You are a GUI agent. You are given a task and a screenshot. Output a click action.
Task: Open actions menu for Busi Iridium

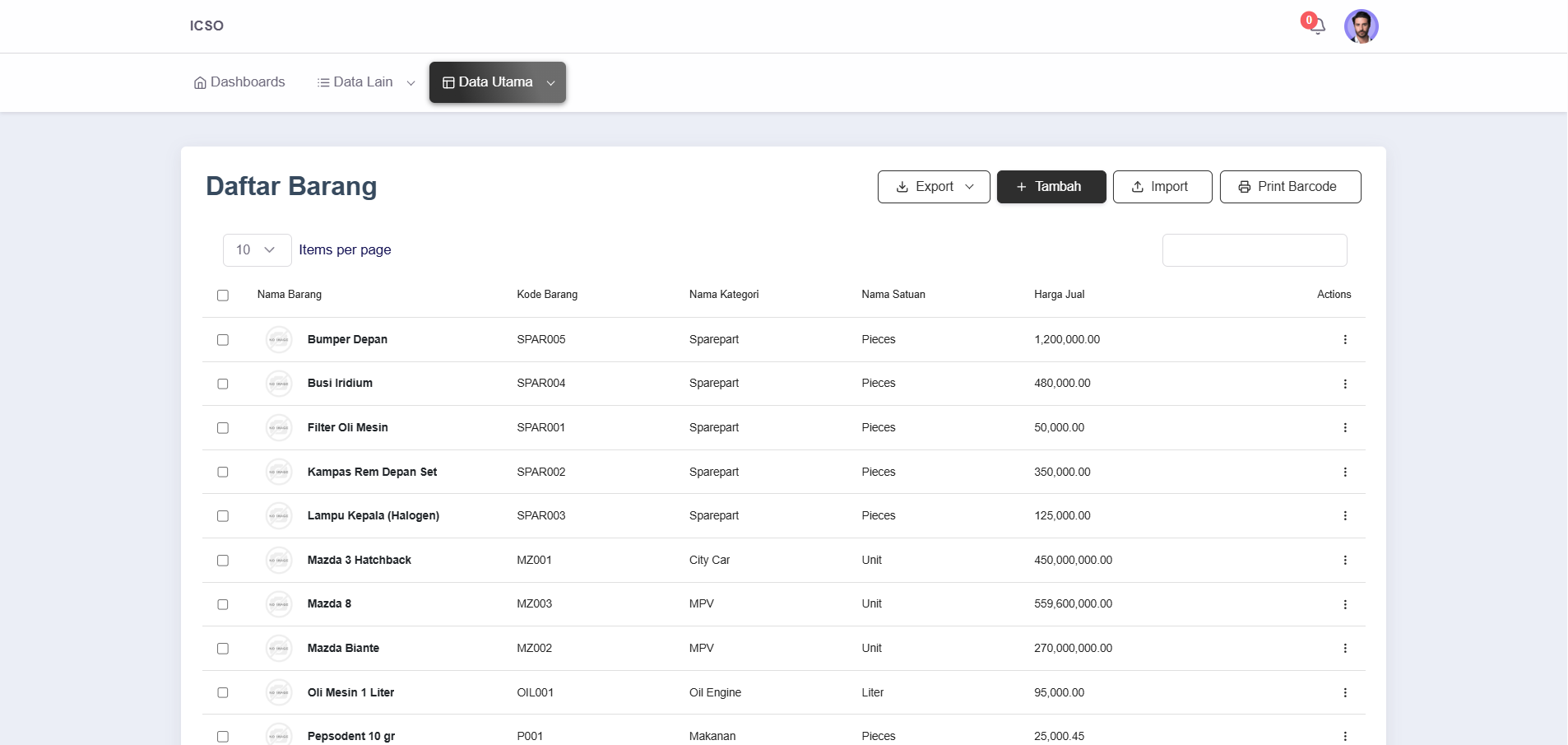click(x=1345, y=384)
